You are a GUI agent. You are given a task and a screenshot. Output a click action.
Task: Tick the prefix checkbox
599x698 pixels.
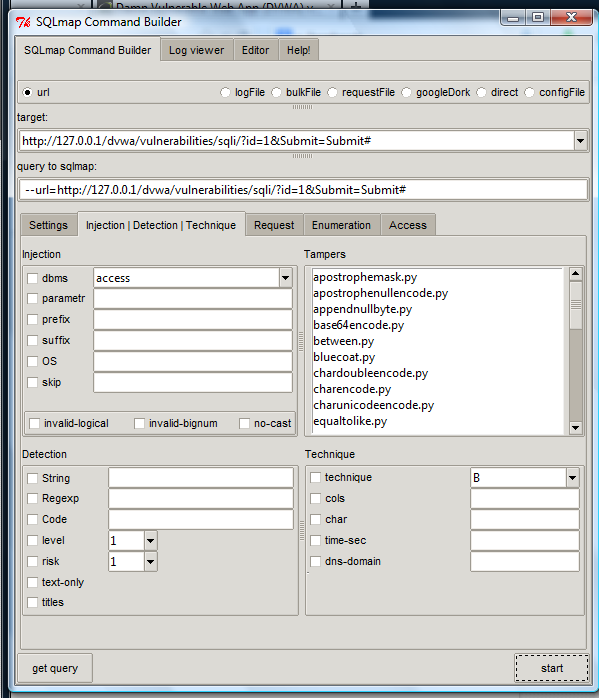click(32, 319)
